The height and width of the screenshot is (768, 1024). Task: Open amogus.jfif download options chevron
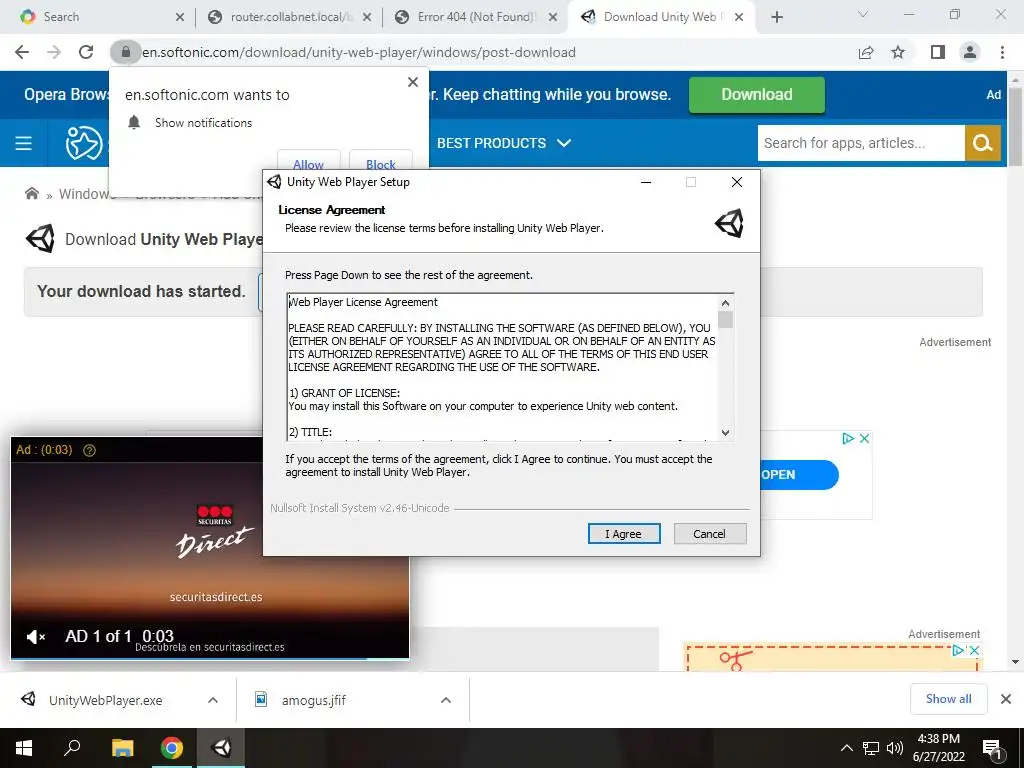coord(446,700)
